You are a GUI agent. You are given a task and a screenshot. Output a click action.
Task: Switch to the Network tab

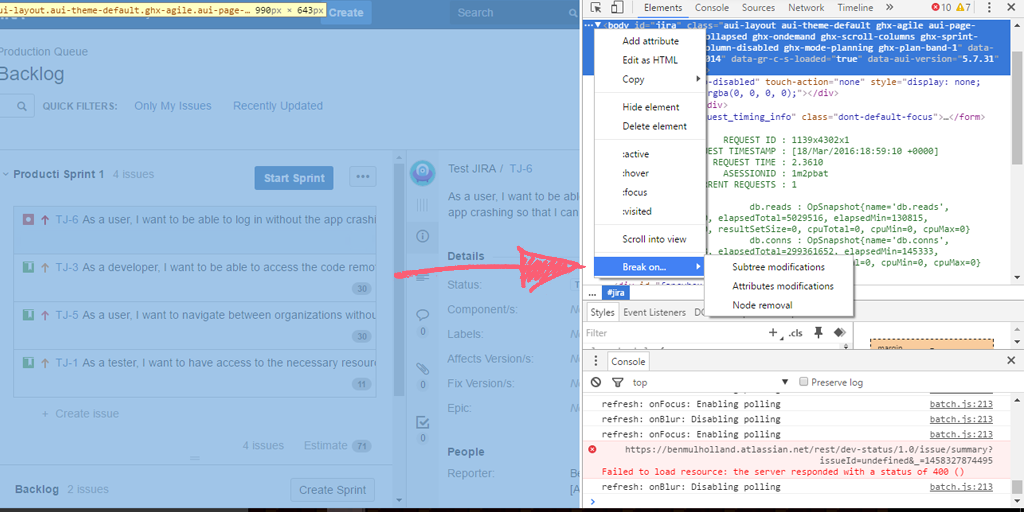click(x=806, y=8)
